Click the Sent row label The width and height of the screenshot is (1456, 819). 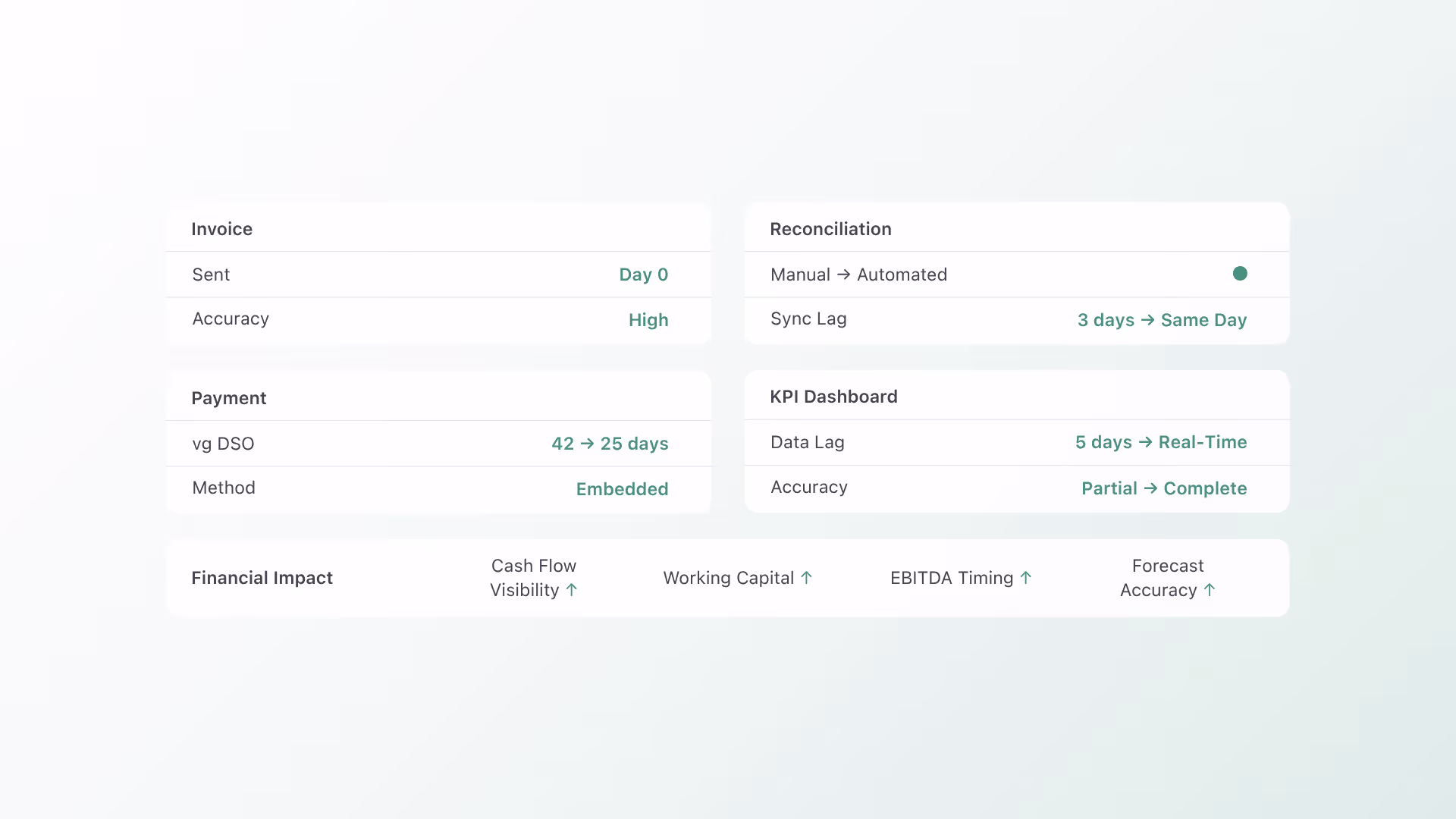(211, 275)
